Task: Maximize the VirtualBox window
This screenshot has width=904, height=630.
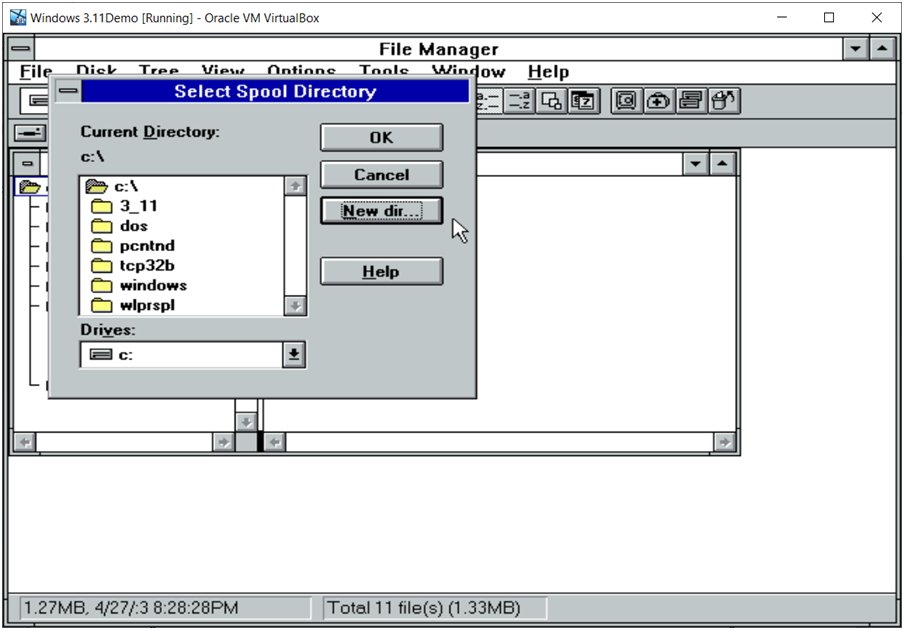Action: click(828, 17)
